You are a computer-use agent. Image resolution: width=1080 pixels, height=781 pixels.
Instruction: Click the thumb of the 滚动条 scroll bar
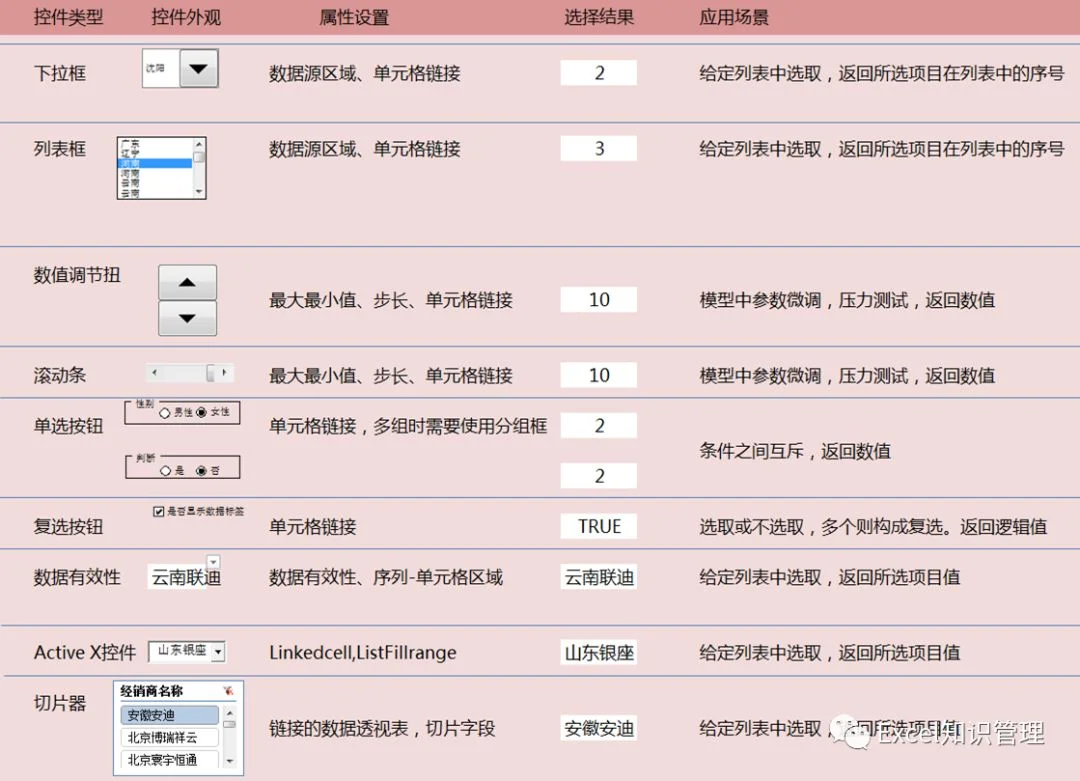point(211,373)
